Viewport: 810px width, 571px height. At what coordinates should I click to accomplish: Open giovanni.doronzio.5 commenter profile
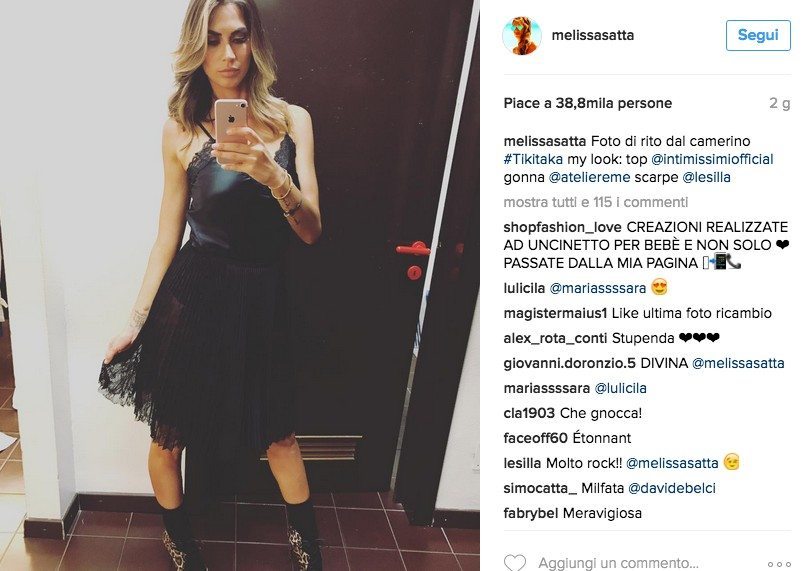pyautogui.click(x=569, y=363)
